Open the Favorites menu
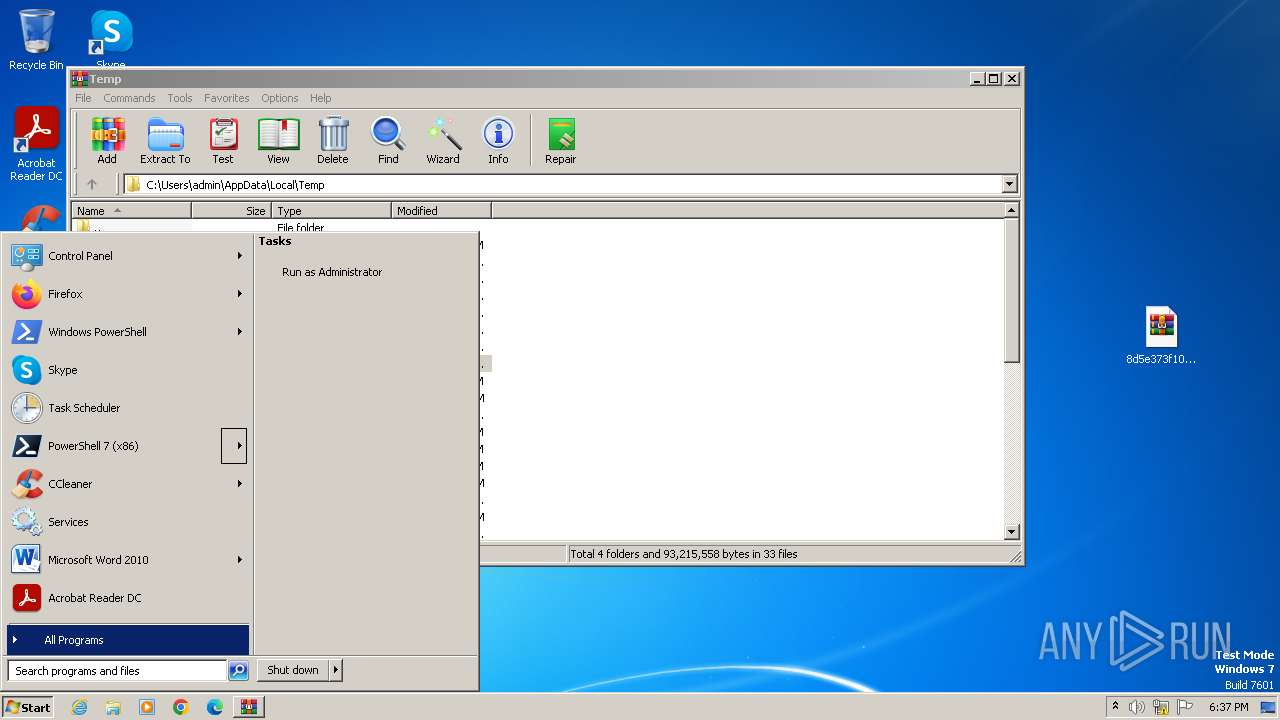 click(227, 98)
